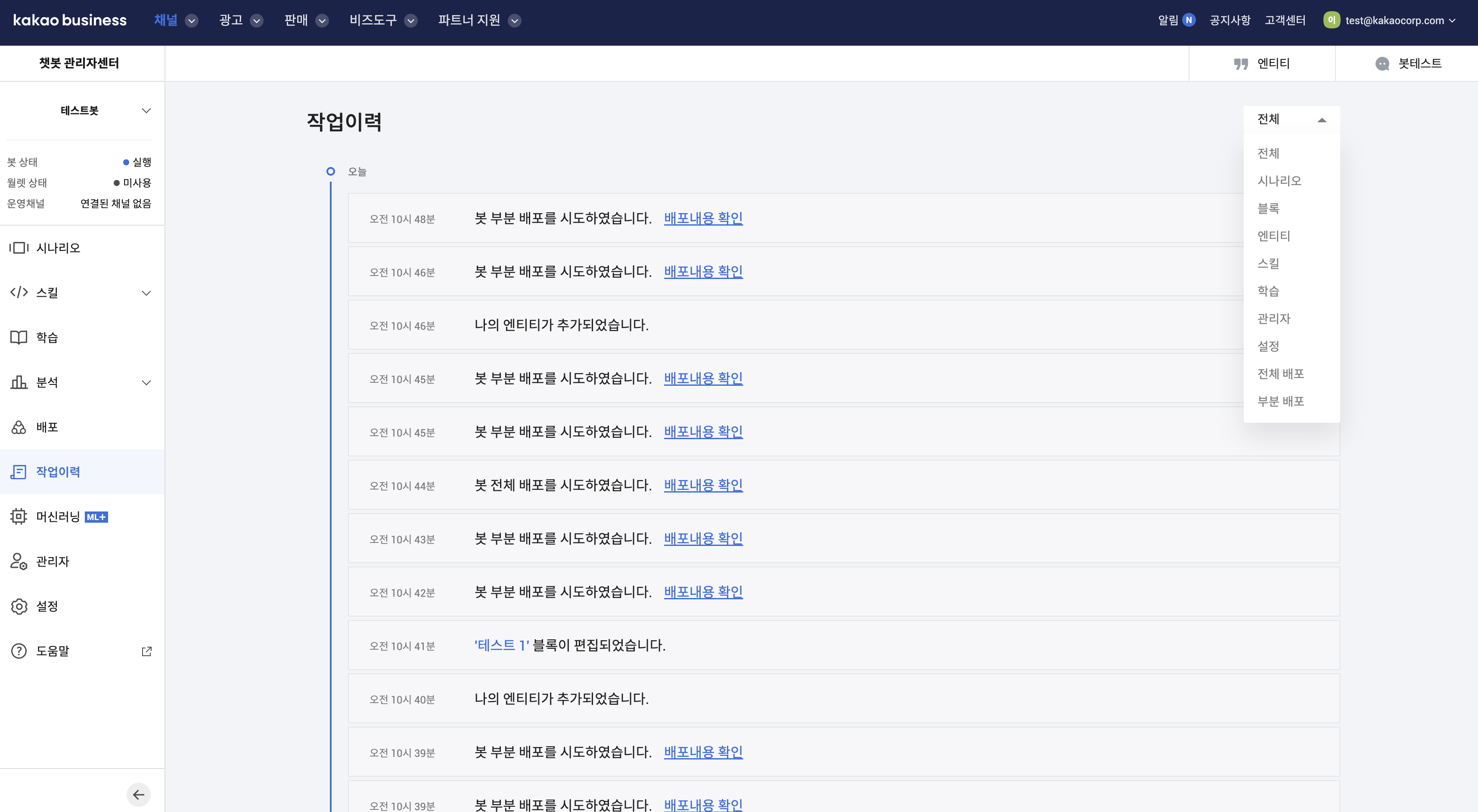1478x812 pixels.
Task: Click the 엔티티 quote icon button
Action: tap(1241, 64)
